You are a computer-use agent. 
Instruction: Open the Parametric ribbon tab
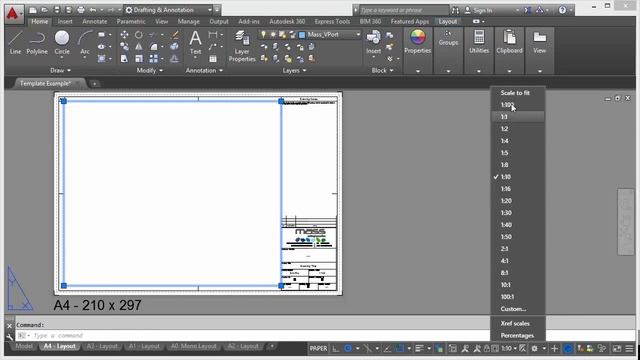pyautogui.click(x=131, y=21)
